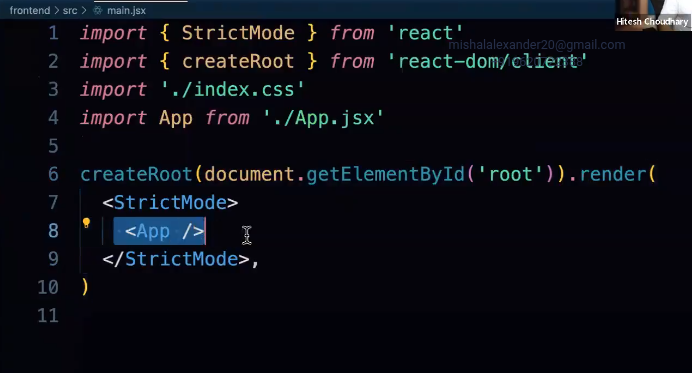This screenshot has height=373, width=692.
Task: Click line number 4 in the gutter
Action: tap(53, 118)
